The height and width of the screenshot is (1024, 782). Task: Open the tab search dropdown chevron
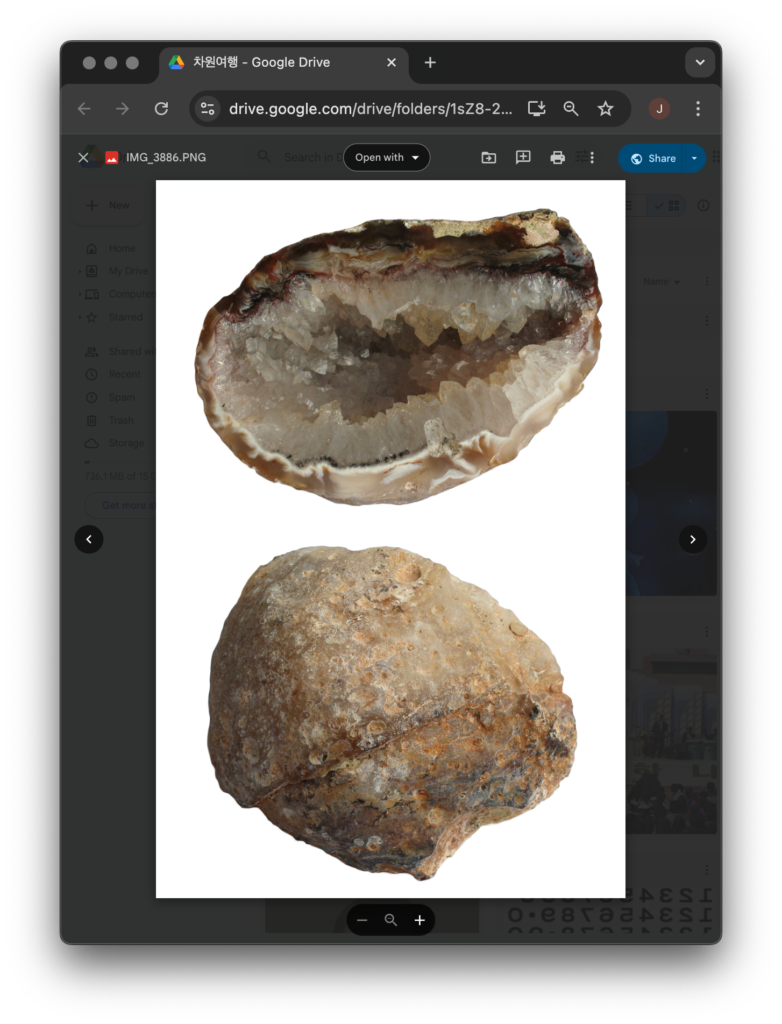(700, 63)
